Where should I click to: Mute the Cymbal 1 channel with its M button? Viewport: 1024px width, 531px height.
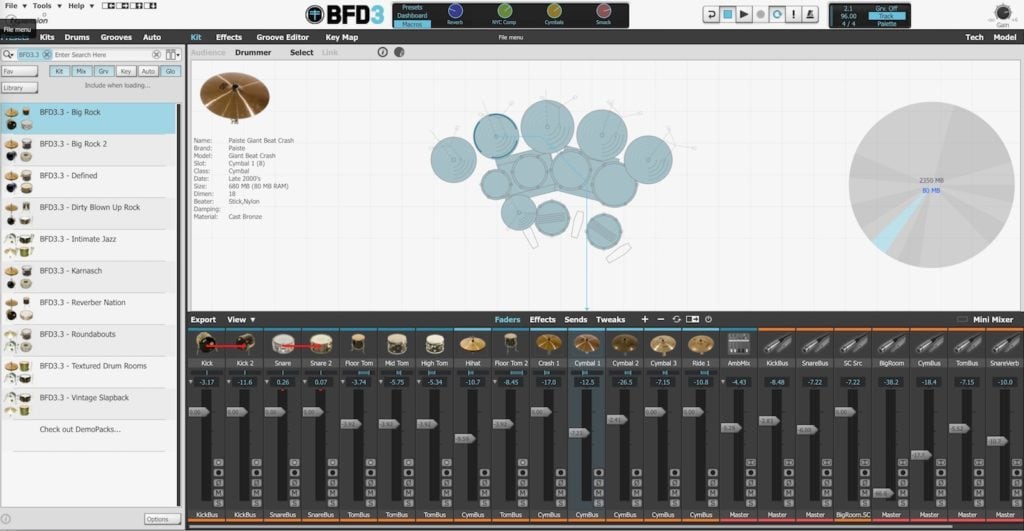(x=598, y=492)
